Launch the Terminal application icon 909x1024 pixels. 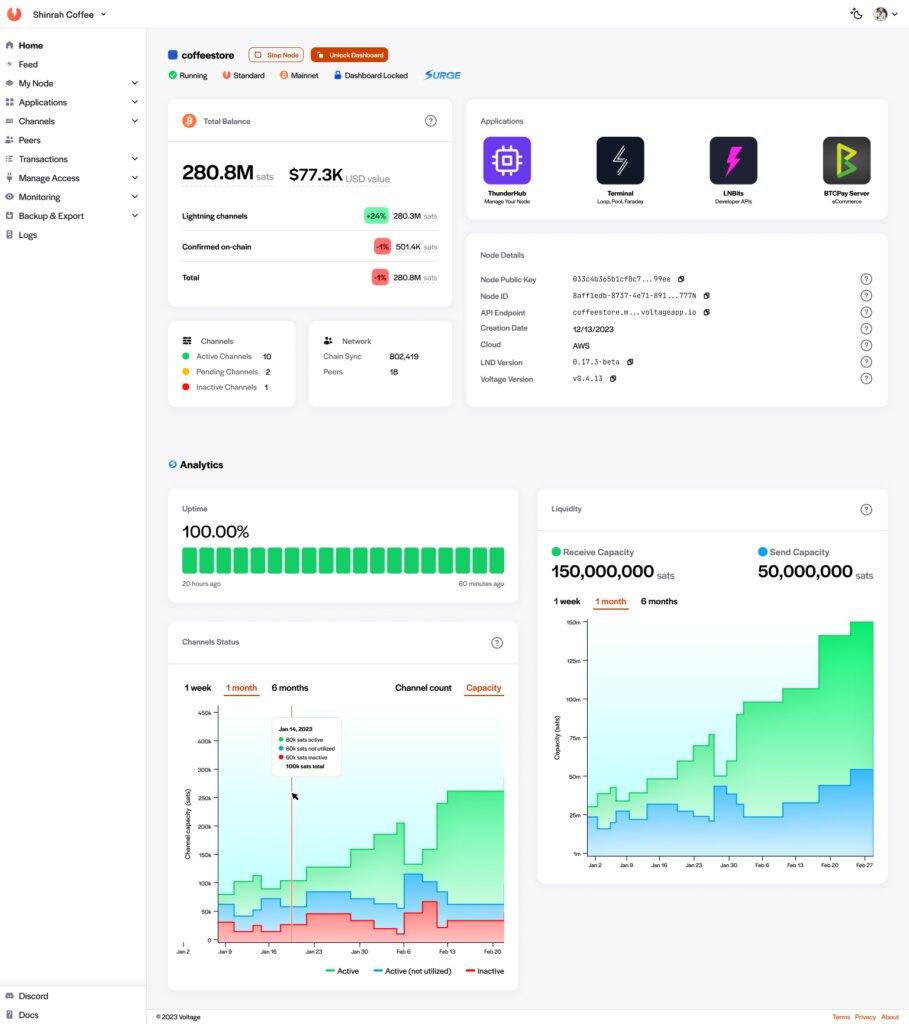pos(620,161)
